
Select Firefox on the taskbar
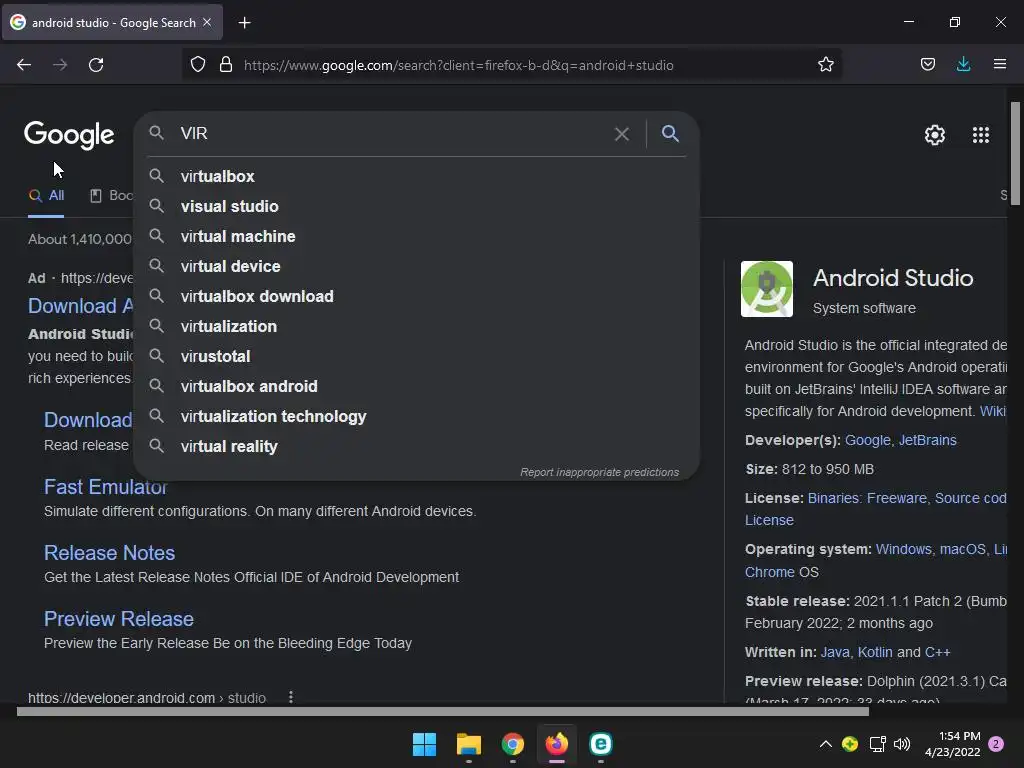(x=556, y=744)
